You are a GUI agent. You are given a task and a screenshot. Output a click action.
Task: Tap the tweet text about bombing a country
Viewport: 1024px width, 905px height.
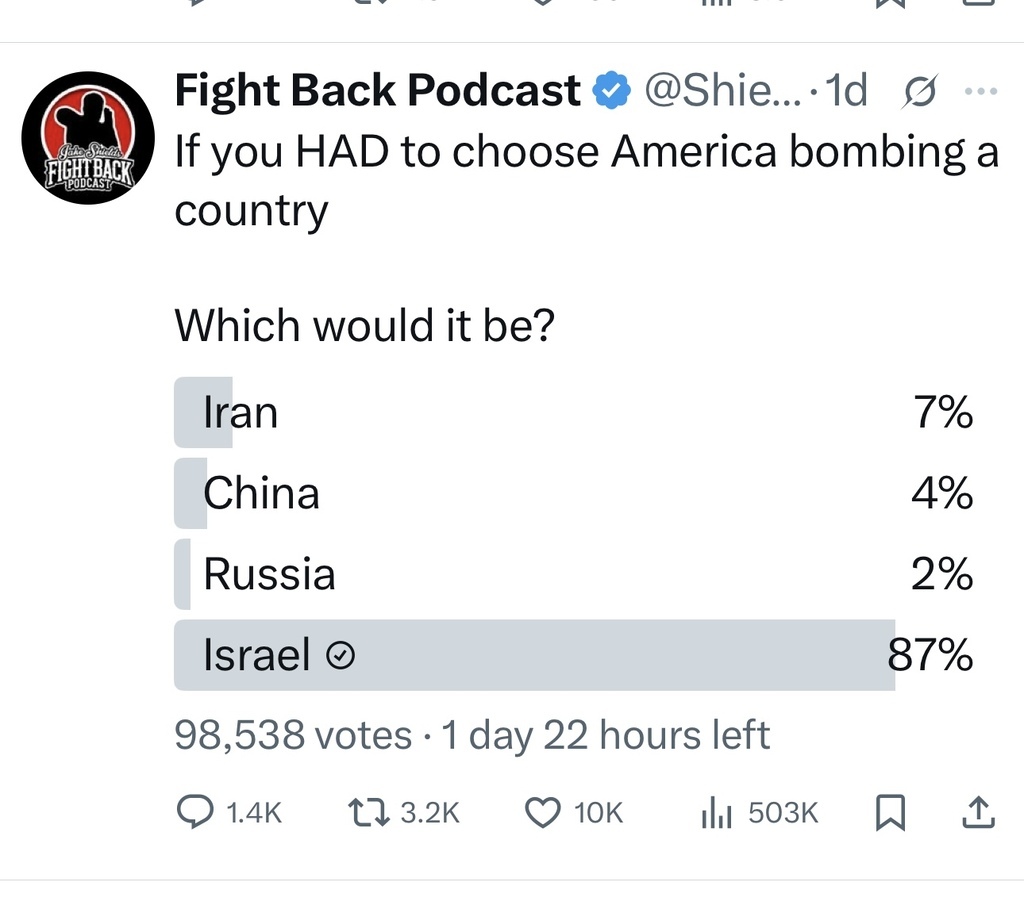tap(586, 180)
